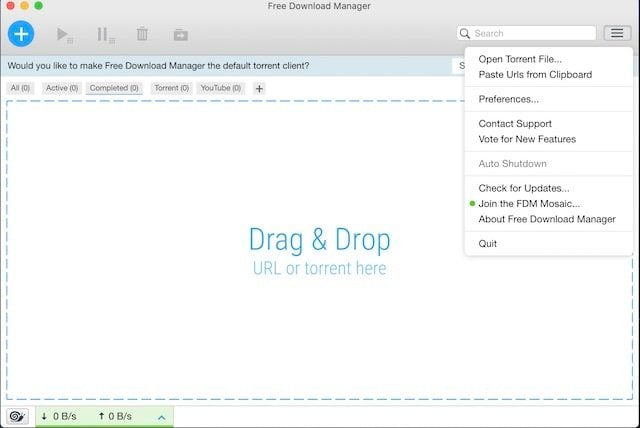Show the Torrent (0) filter tab

(x=171, y=88)
